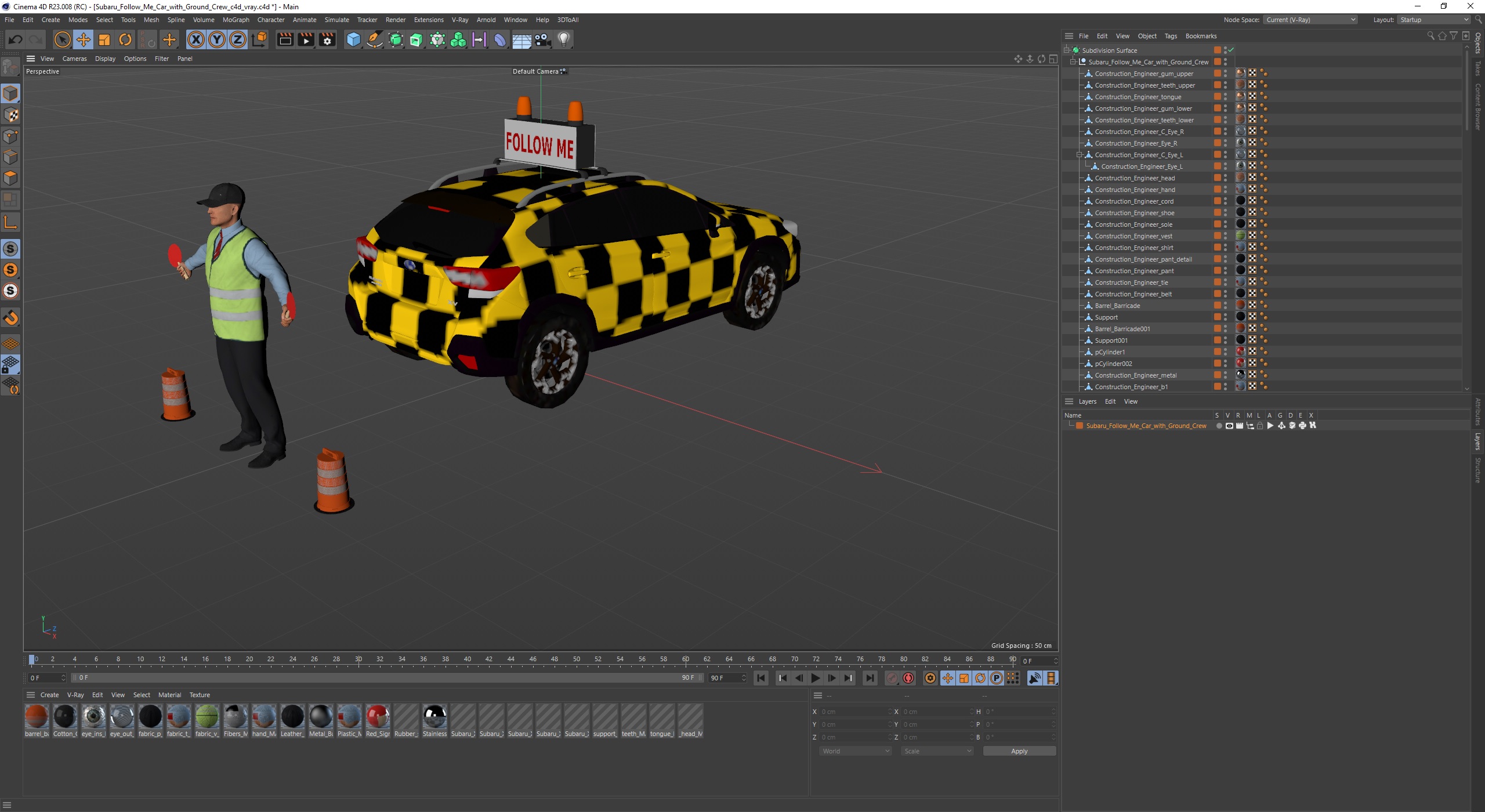
Task: Click frame 30 on the timeline
Action: (x=358, y=659)
